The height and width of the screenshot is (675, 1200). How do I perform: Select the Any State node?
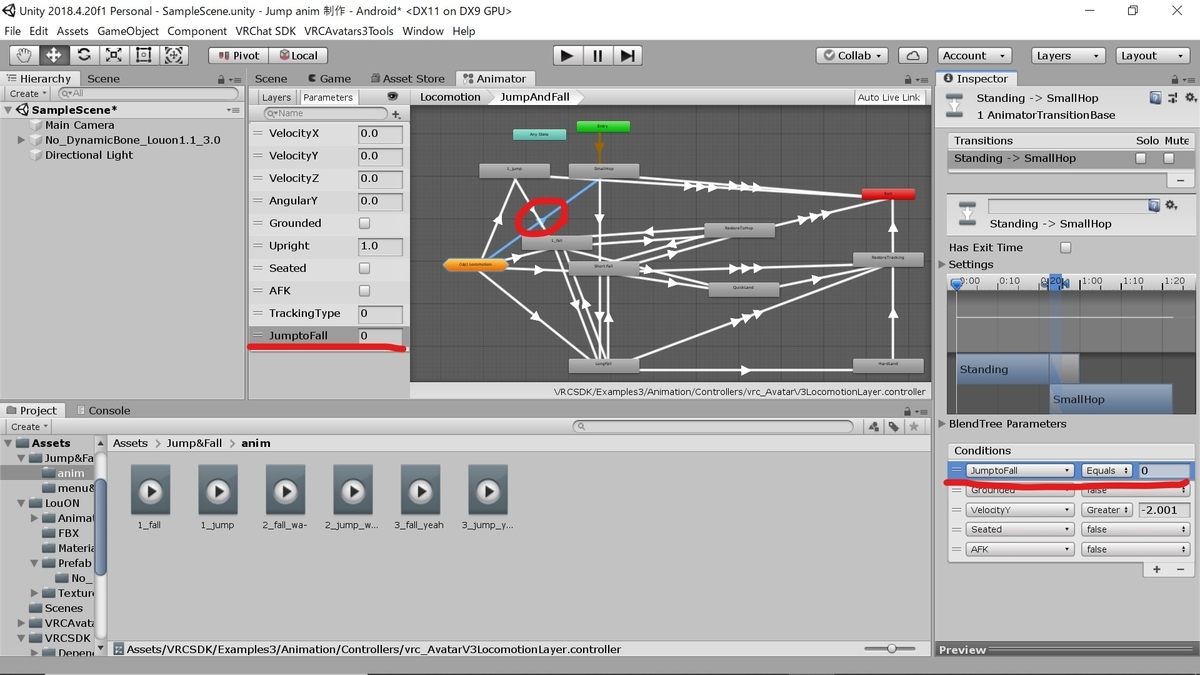[539, 134]
